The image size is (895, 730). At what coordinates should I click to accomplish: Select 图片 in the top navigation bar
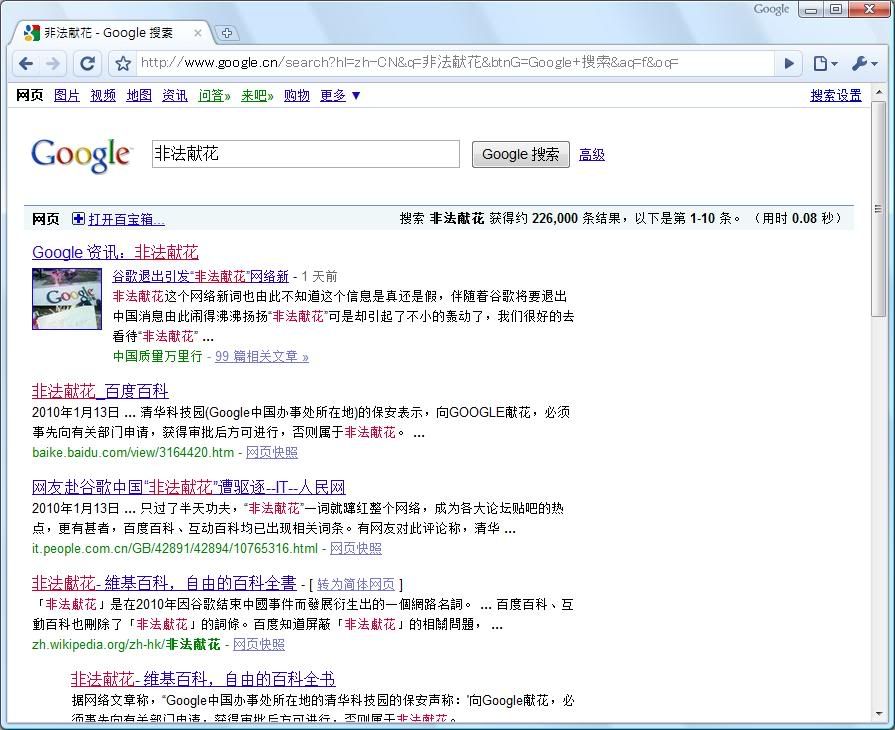point(67,96)
